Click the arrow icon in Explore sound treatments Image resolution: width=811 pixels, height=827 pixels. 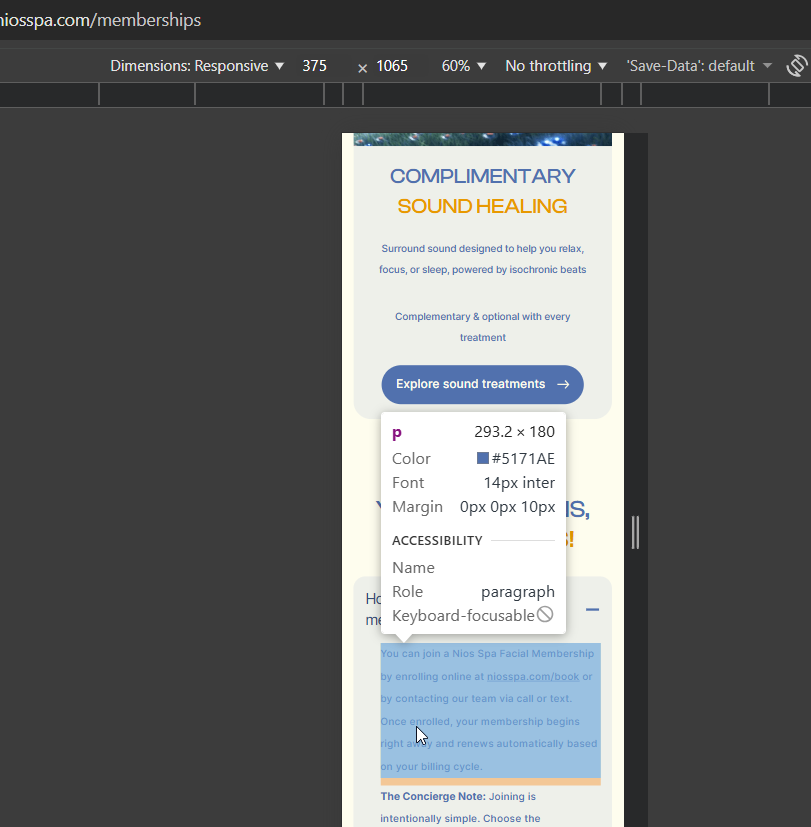coord(563,384)
